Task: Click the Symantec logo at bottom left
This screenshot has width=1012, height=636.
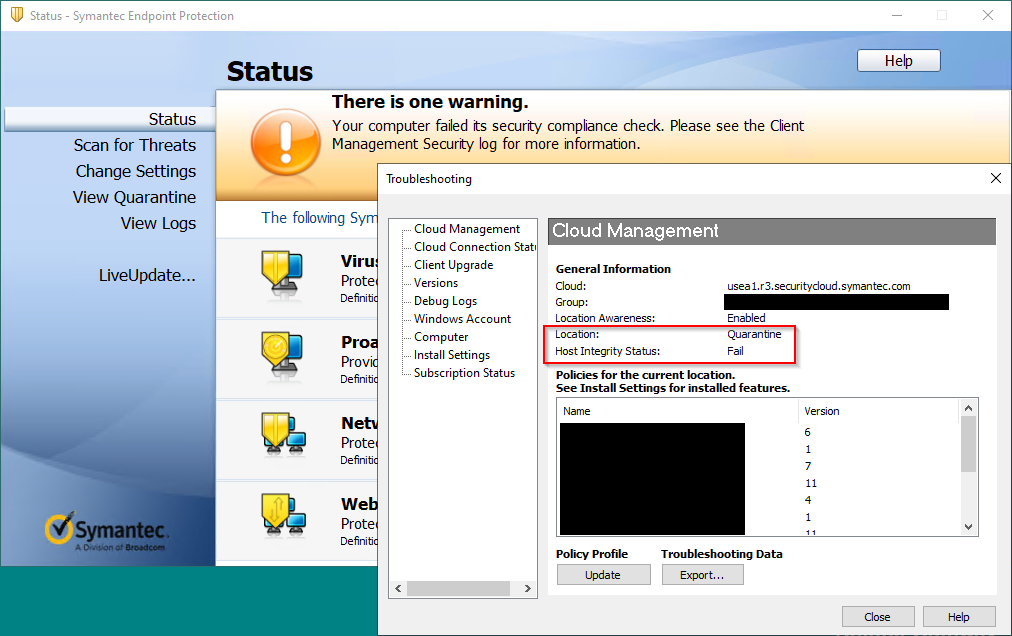Action: 108,532
